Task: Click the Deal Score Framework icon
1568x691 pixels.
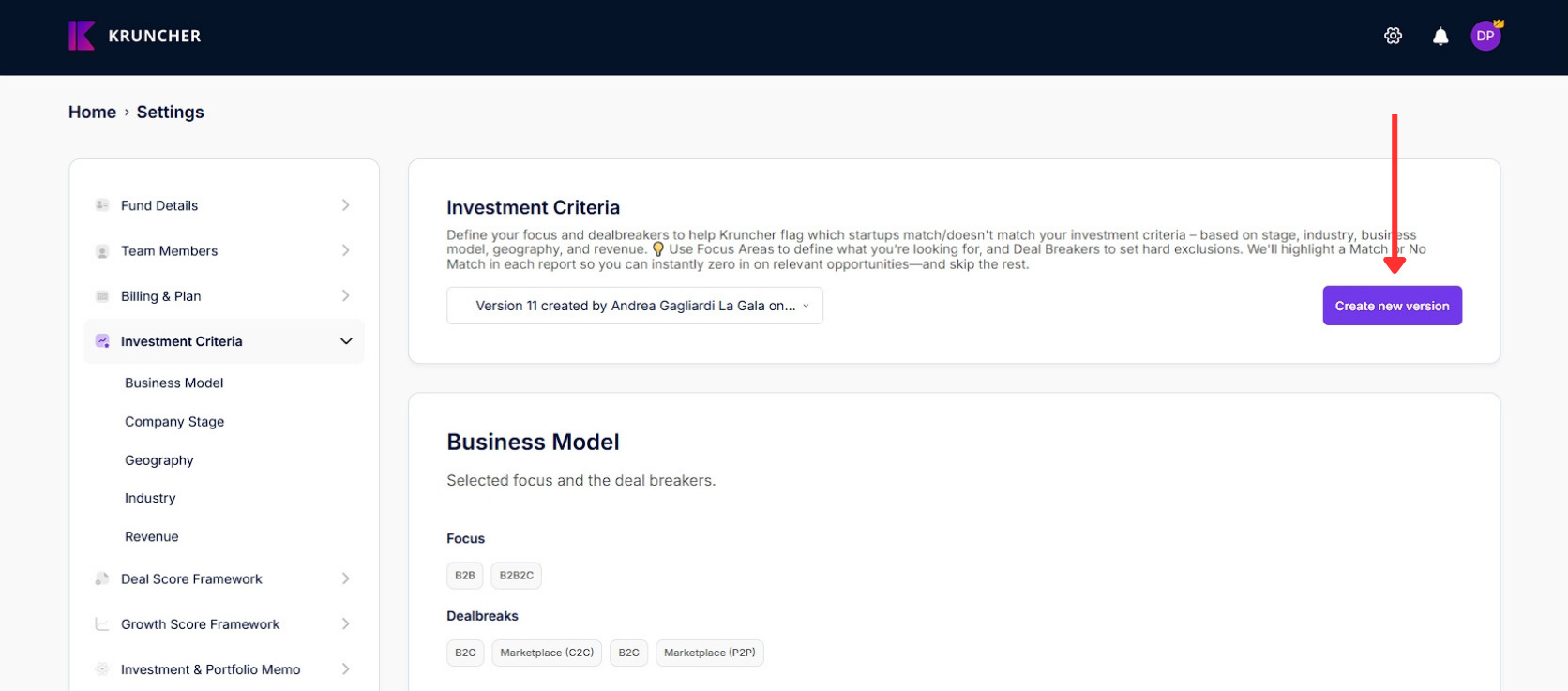Action: (102, 579)
